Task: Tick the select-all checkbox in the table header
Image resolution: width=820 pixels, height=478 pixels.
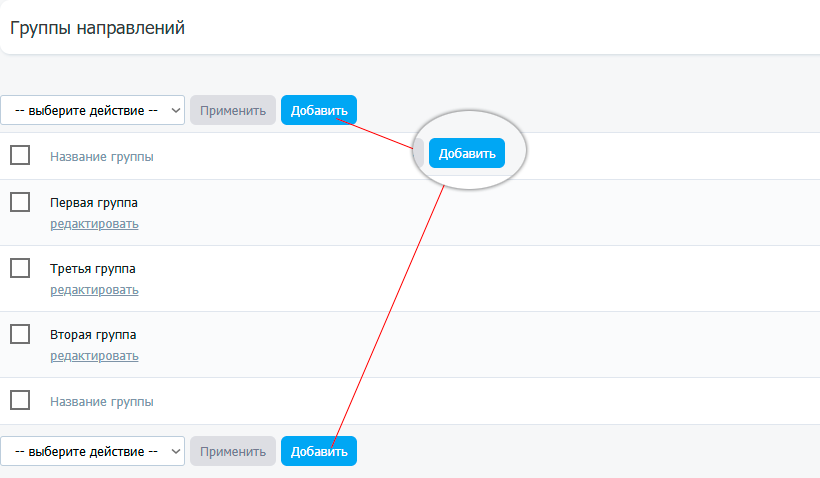Action: 20,155
